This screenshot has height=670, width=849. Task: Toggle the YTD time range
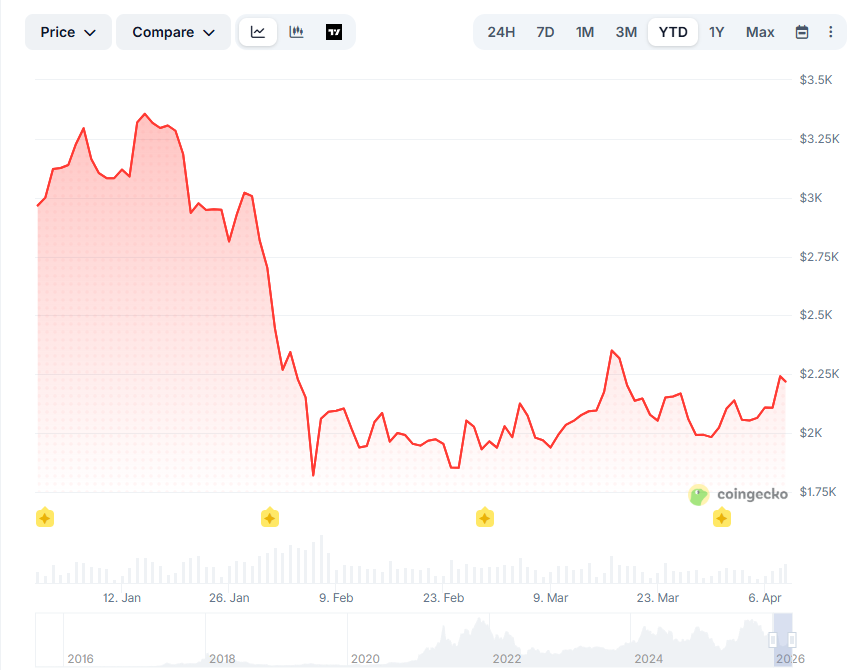tap(672, 31)
